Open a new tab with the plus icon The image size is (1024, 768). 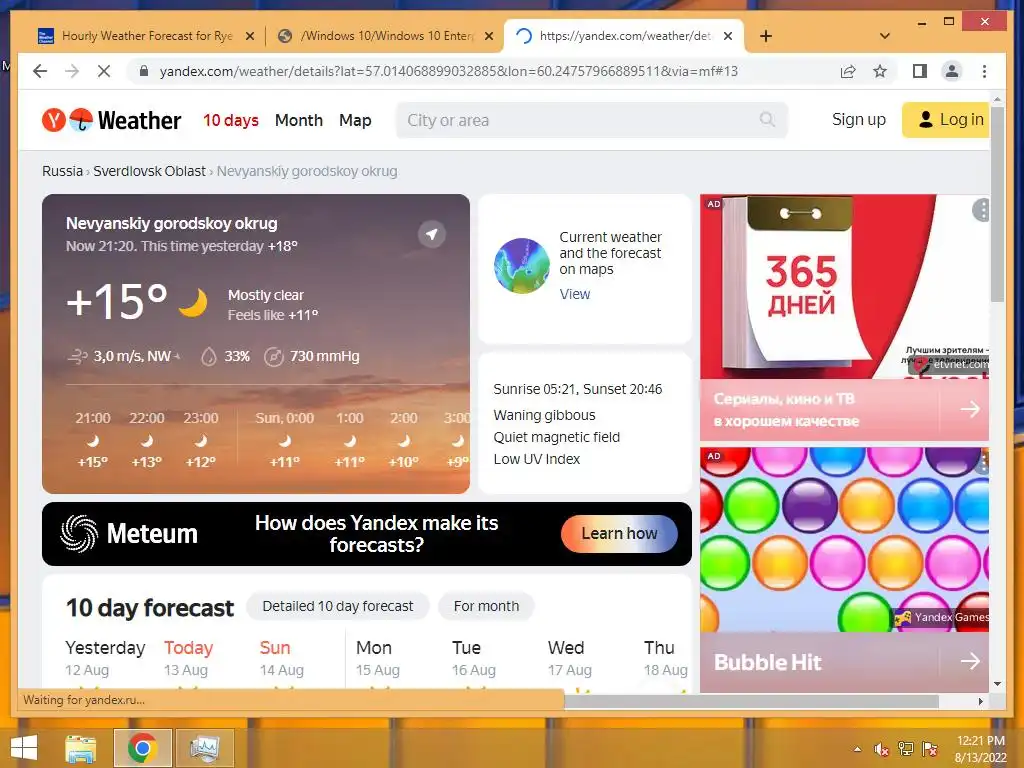(x=766, y=36)
